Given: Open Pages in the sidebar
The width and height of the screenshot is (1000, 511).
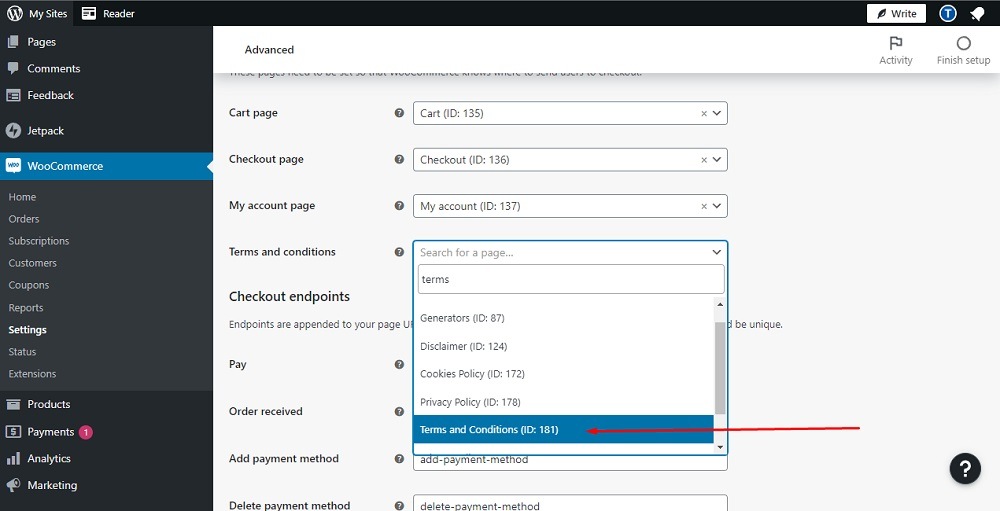Looking at the screenshot, I should point(41,42).
